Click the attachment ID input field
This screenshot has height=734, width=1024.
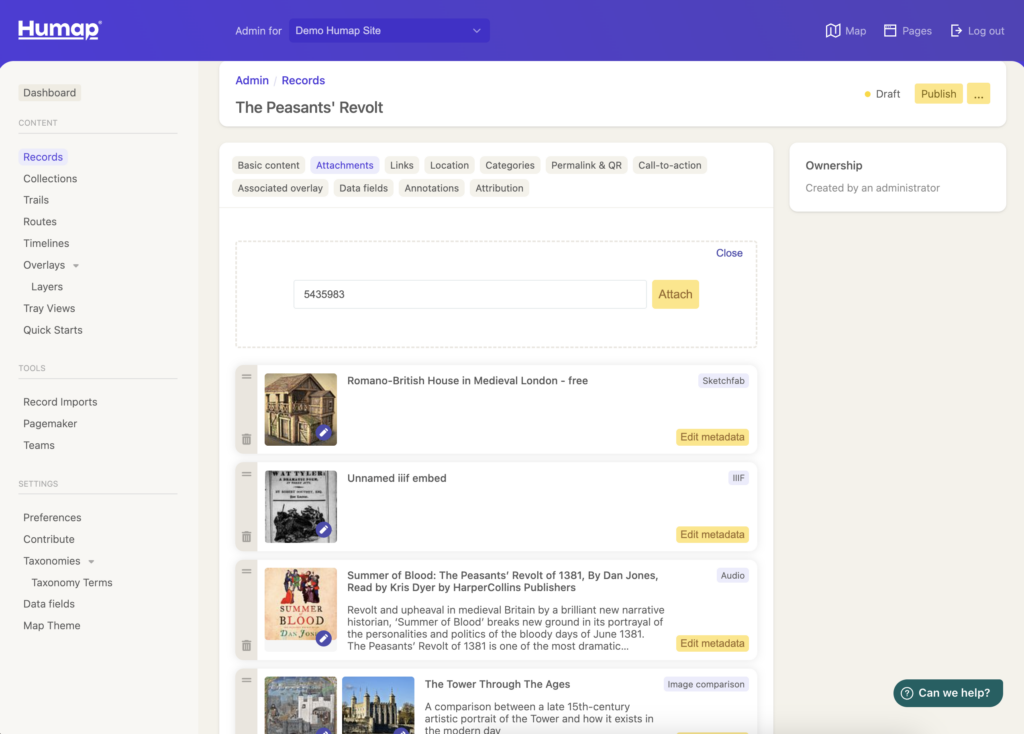tap(469, 294)
